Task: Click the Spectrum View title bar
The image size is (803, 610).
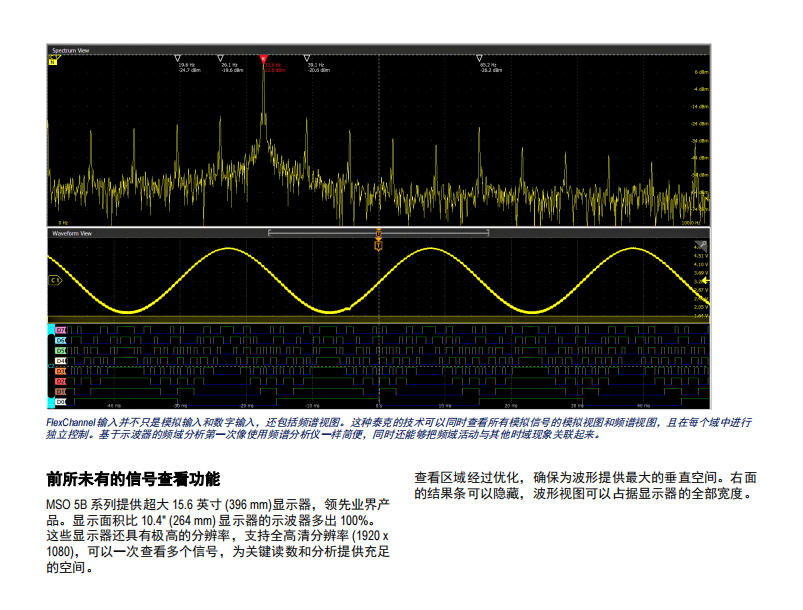Action: 378,50
